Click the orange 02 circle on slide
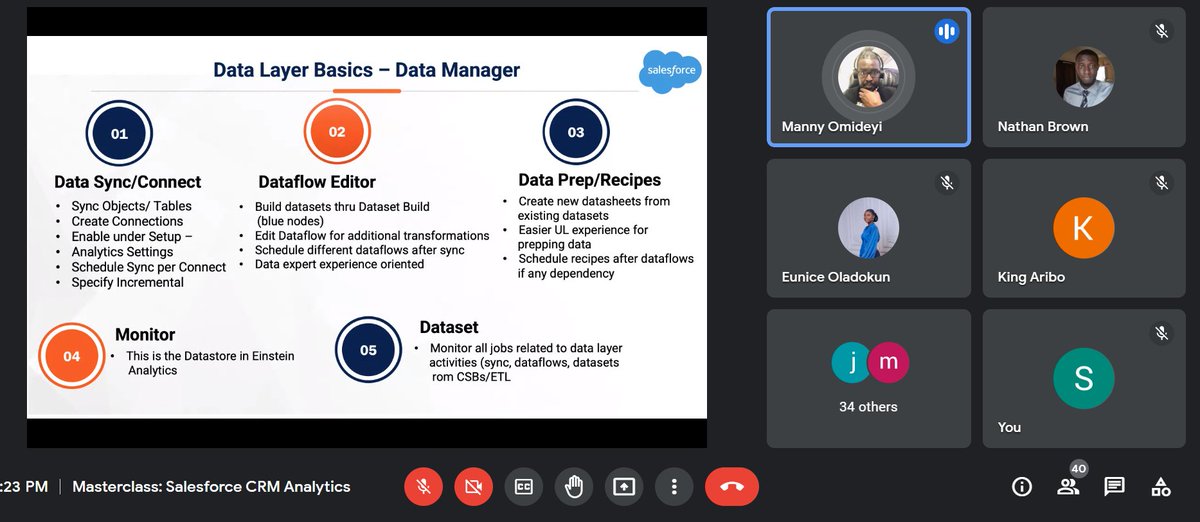The height and width of the screenshot is (522, 1200). pos(337,132)
